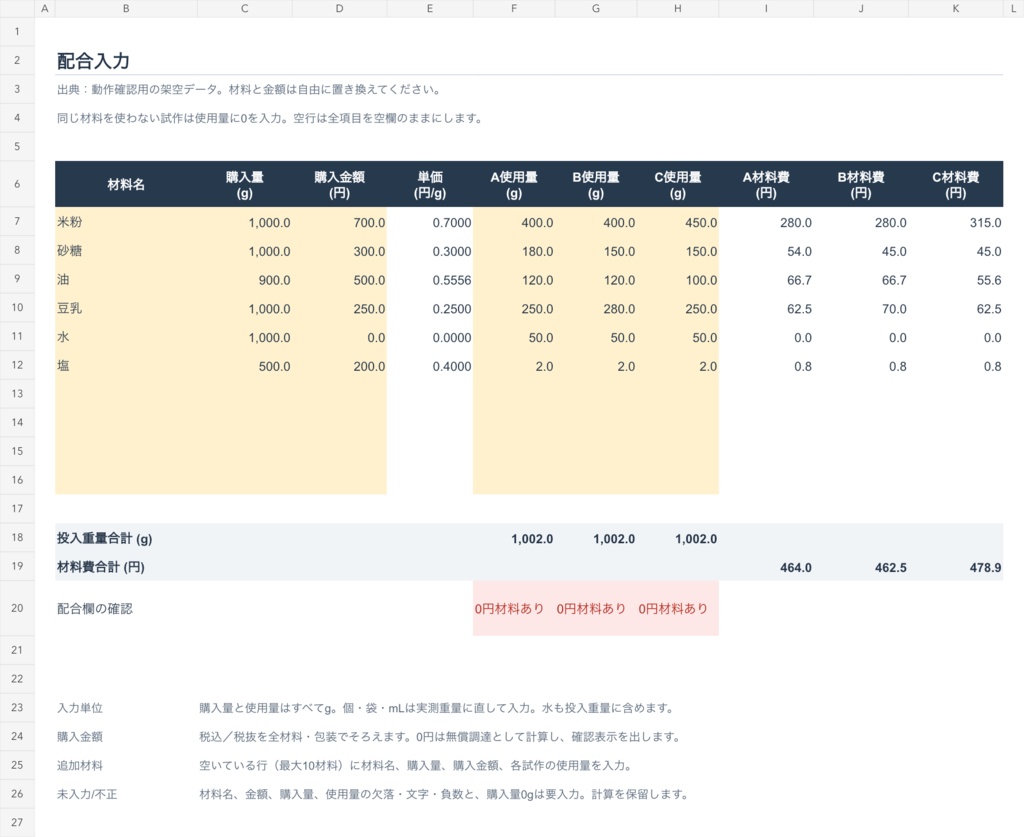Screen dimensions: 1024x837
Task: Click 豆乳 B usage 280.0
Action: pos(596,309)
